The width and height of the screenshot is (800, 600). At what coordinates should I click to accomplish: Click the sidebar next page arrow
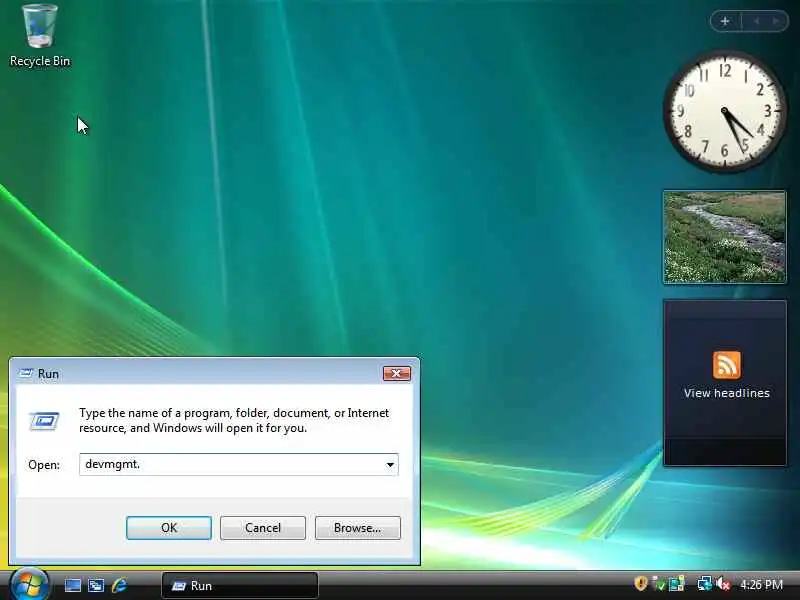(x=776, y=21)
